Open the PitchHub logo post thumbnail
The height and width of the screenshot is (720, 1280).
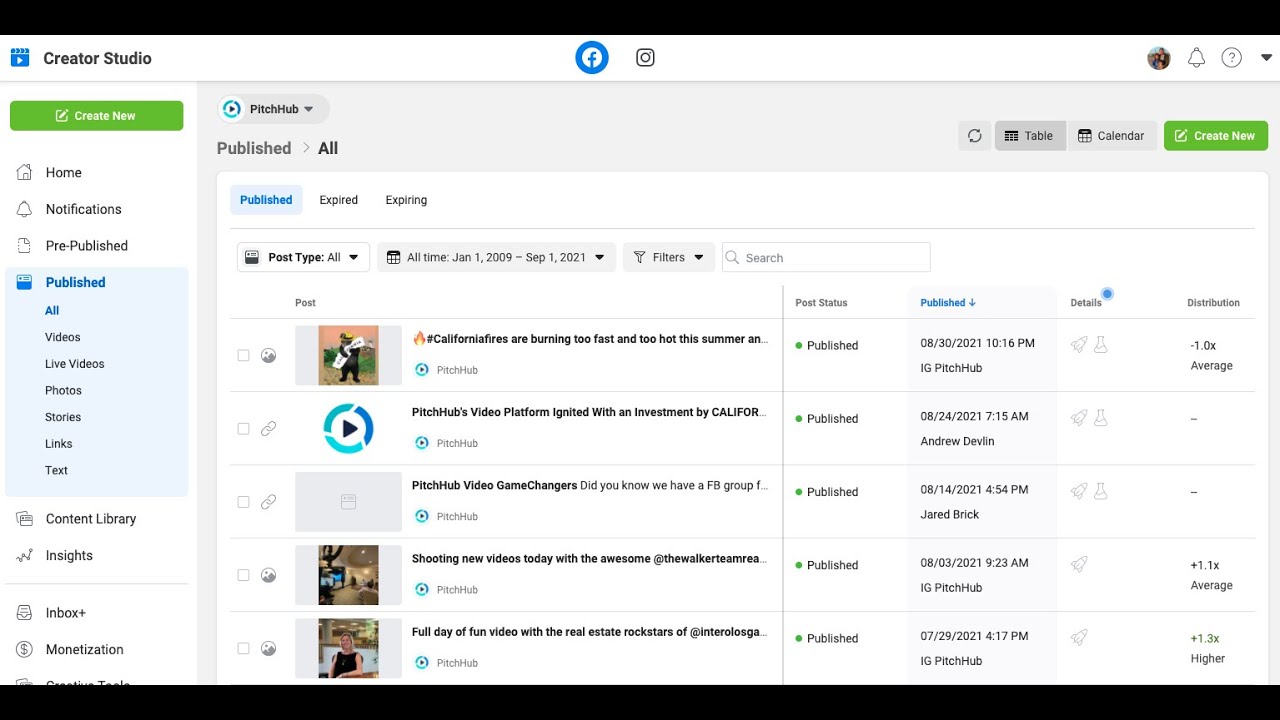click(x=348, y=428)
